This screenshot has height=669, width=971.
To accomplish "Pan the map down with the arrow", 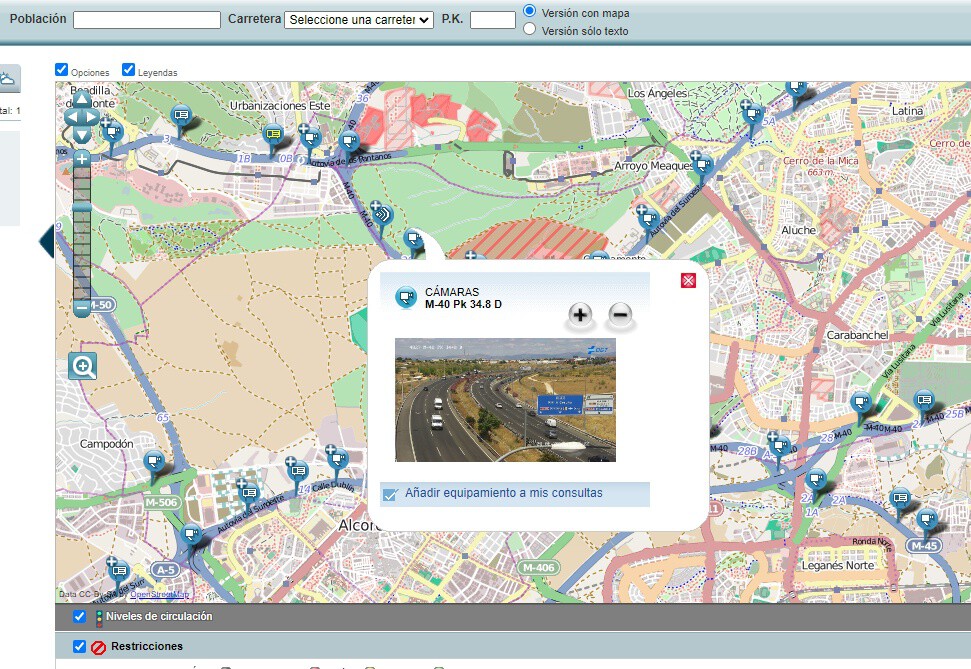I will 82,134.
